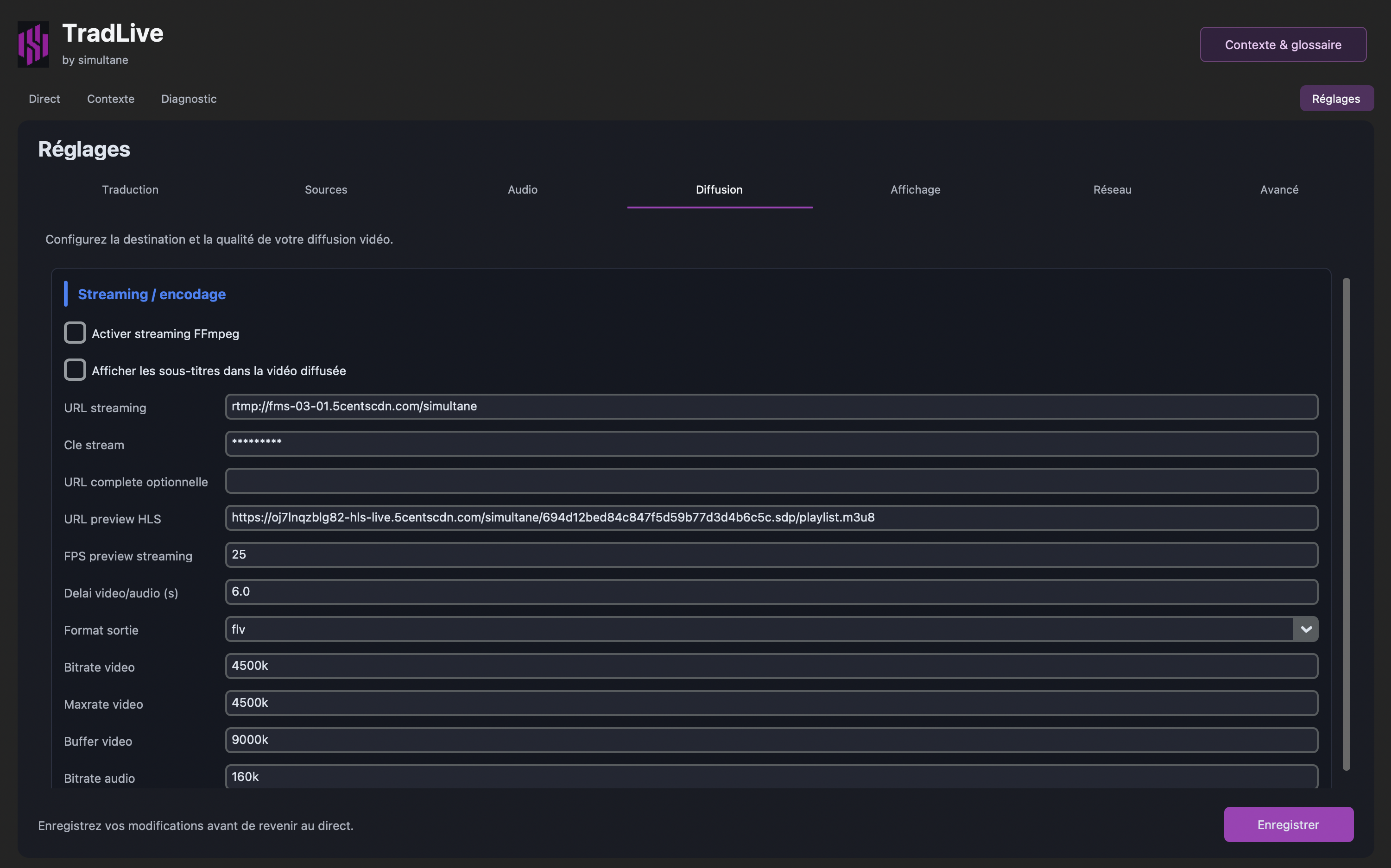Switch to the Direct tab
Screen dimensions: 1391x868
44,99
